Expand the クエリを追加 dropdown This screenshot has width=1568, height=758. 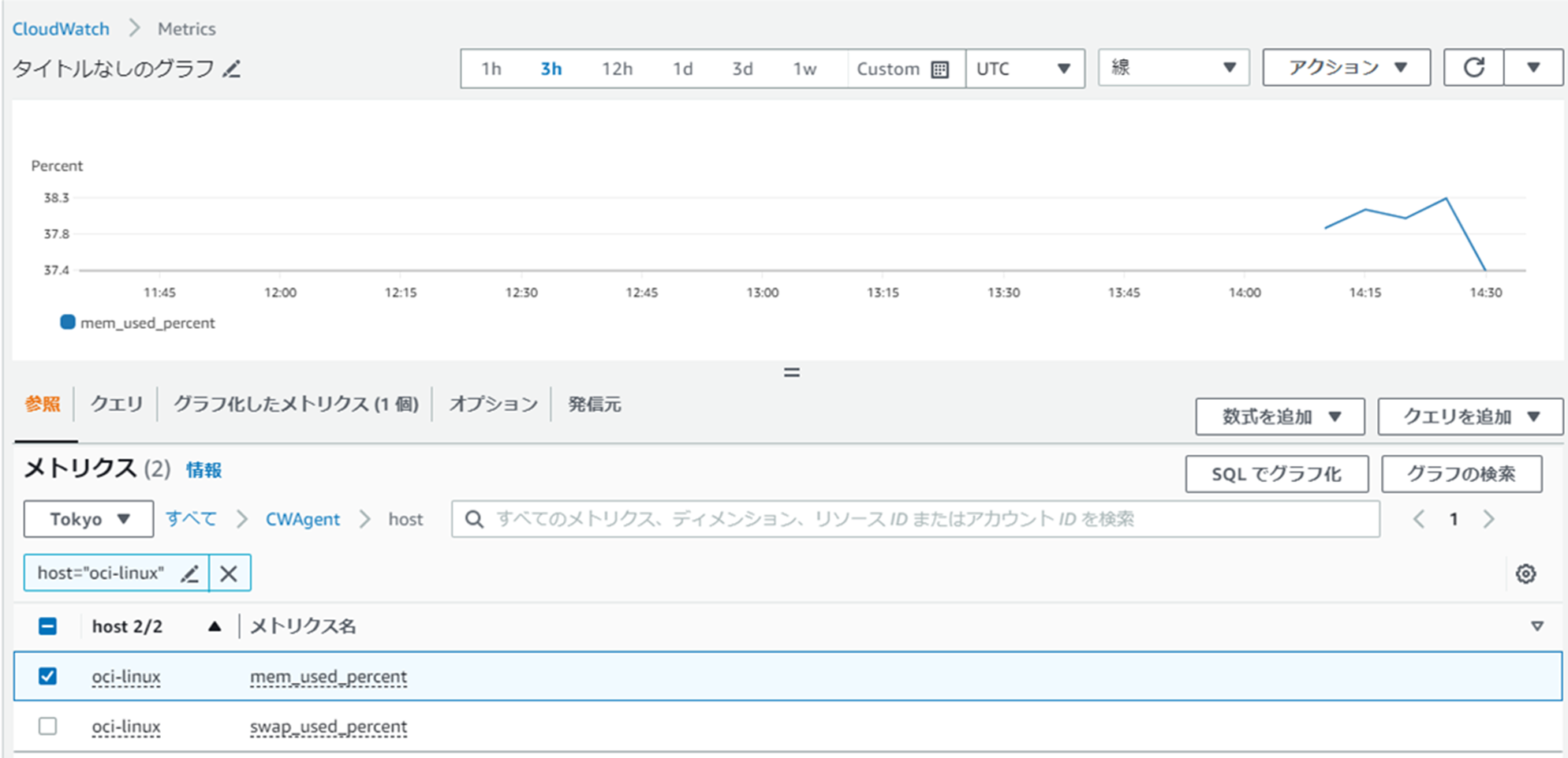tap(1470, 416)
